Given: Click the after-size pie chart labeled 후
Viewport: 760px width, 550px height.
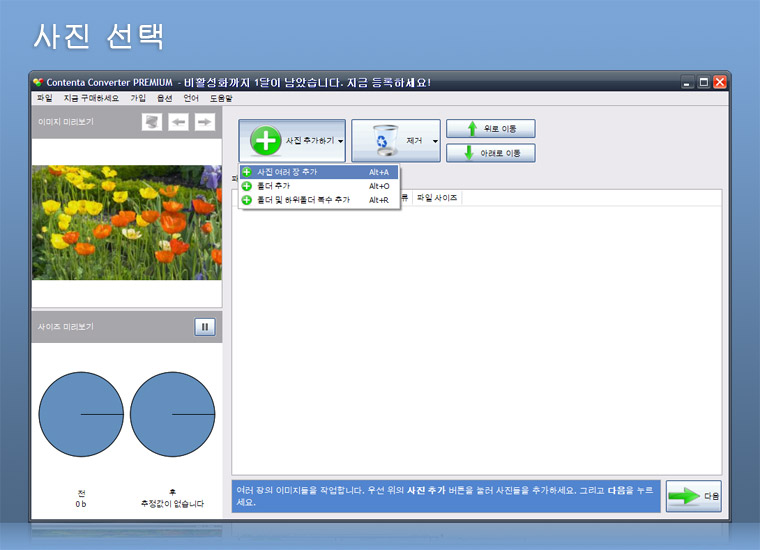Looking at the screenshot, I should pyautogui.click(x=173, y=414).
